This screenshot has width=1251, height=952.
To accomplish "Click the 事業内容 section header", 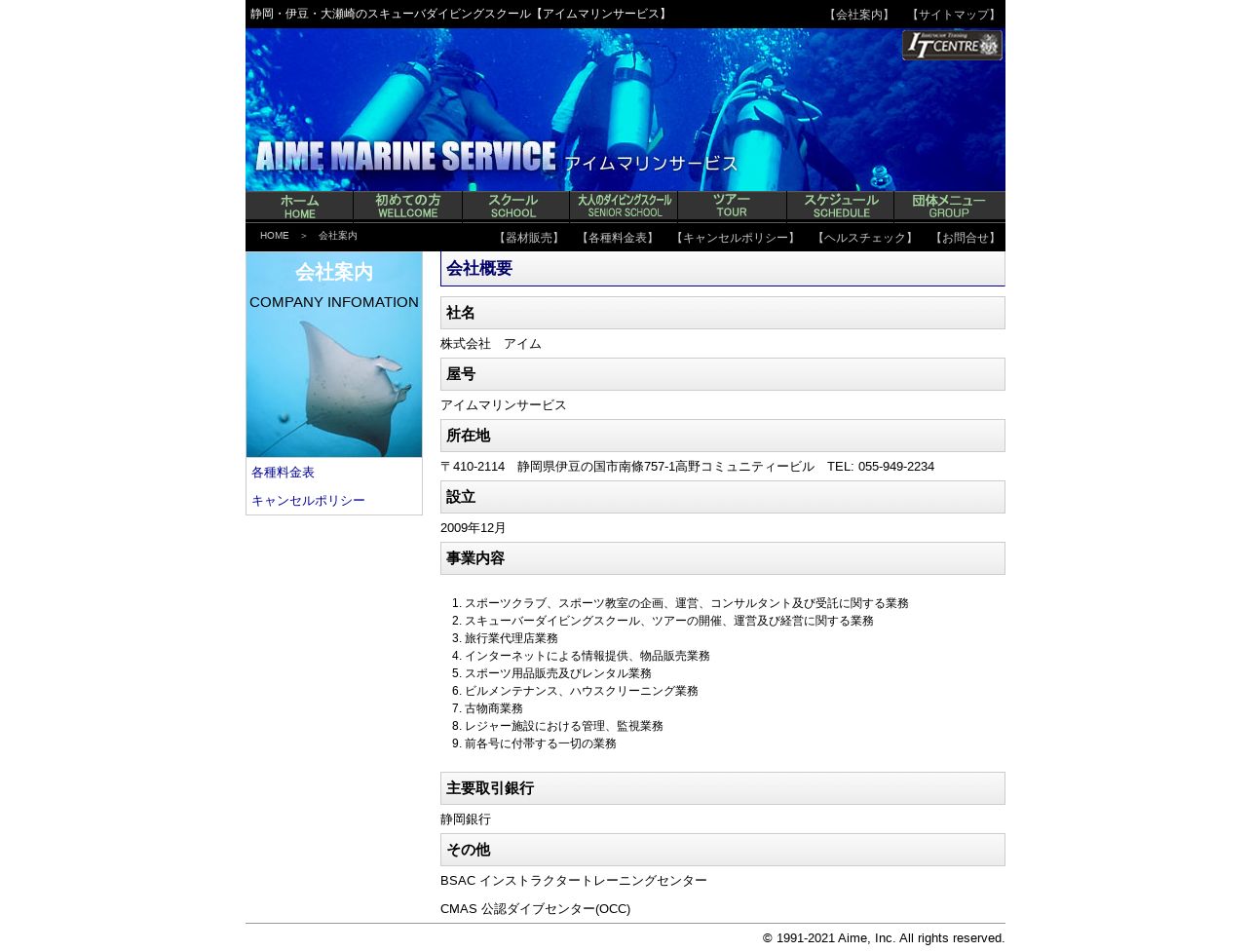I will tap(723, 558).
